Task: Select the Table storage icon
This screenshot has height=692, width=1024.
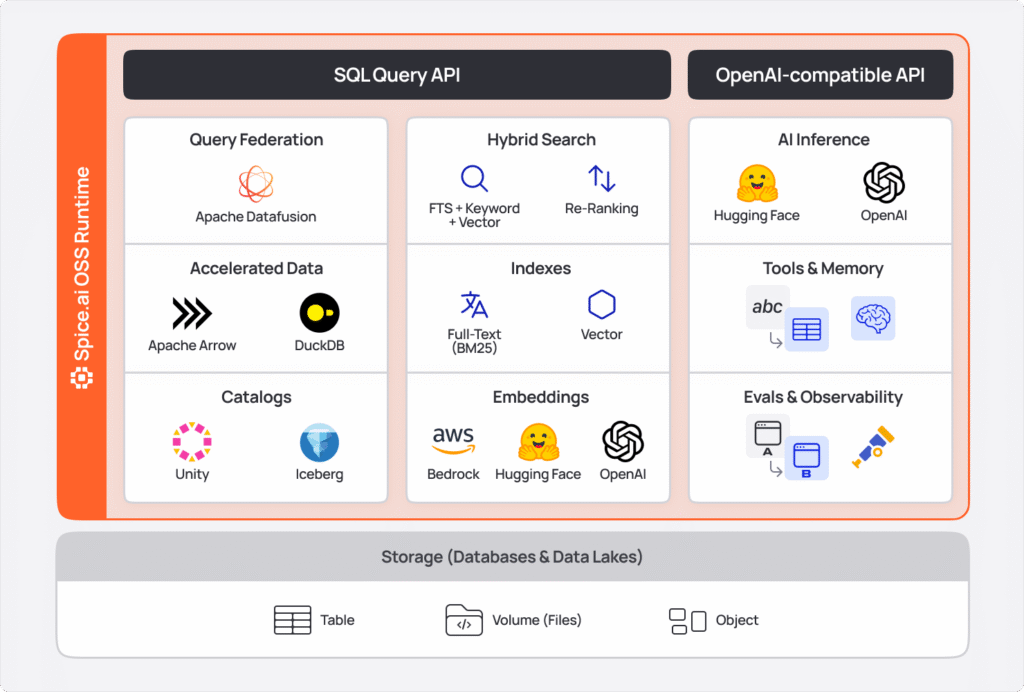Action: click(x=292, y=620)
